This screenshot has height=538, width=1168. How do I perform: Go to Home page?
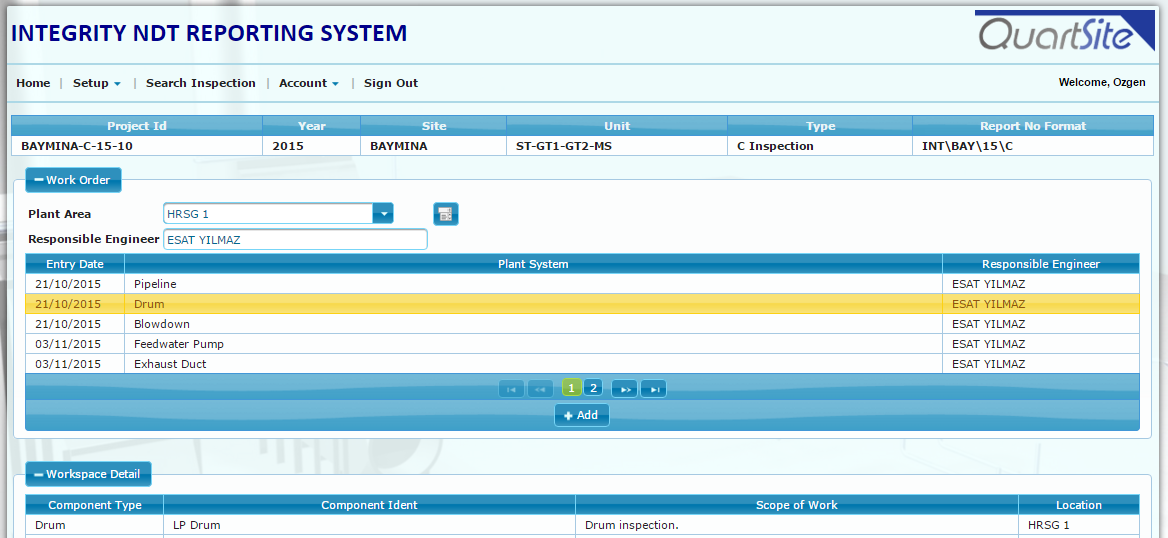34,83
